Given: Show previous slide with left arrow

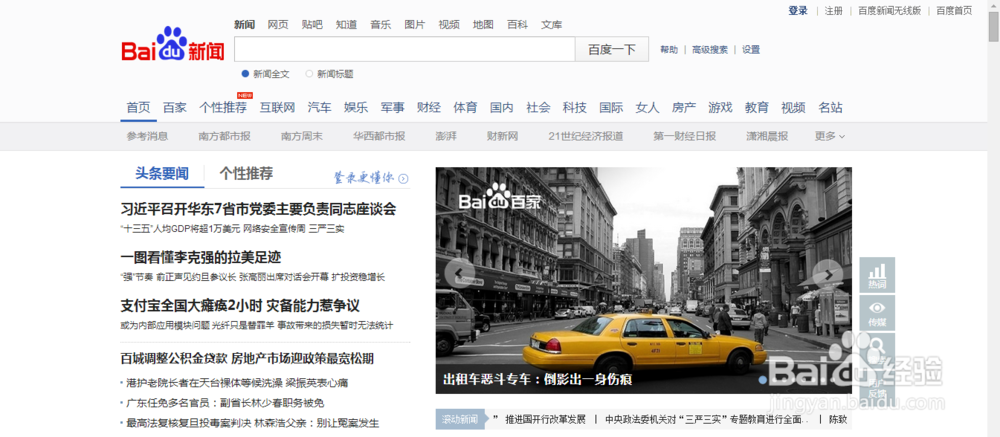Looking at the screenshot, I should 458,274.
